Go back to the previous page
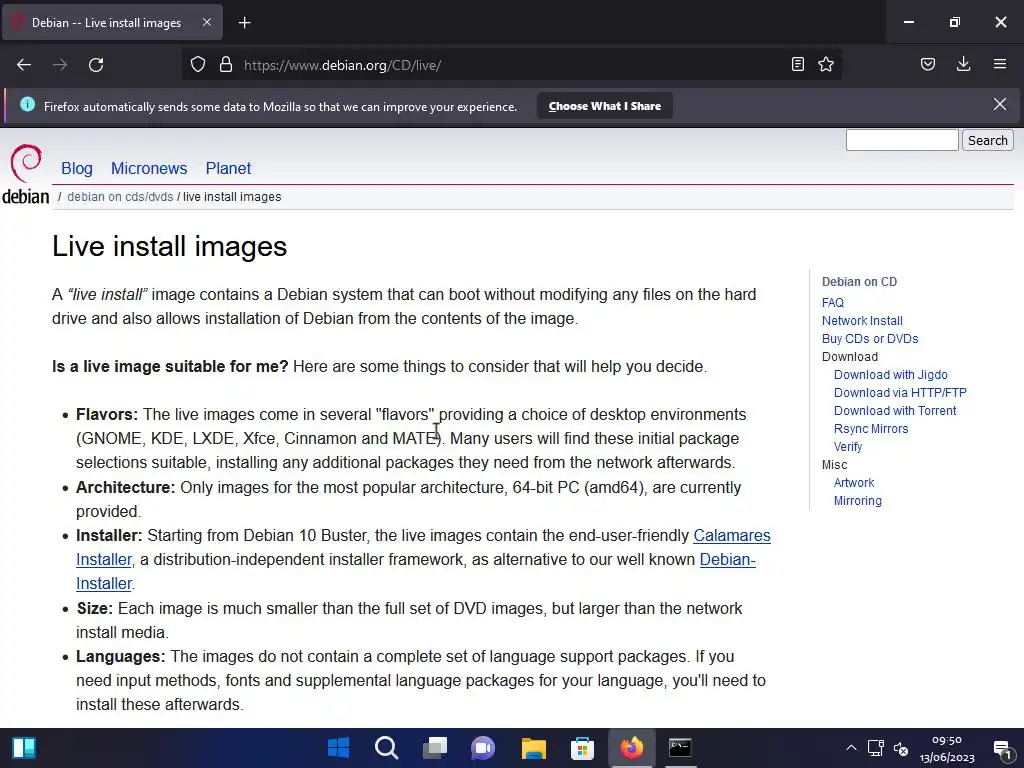 [x=24, y=65]
